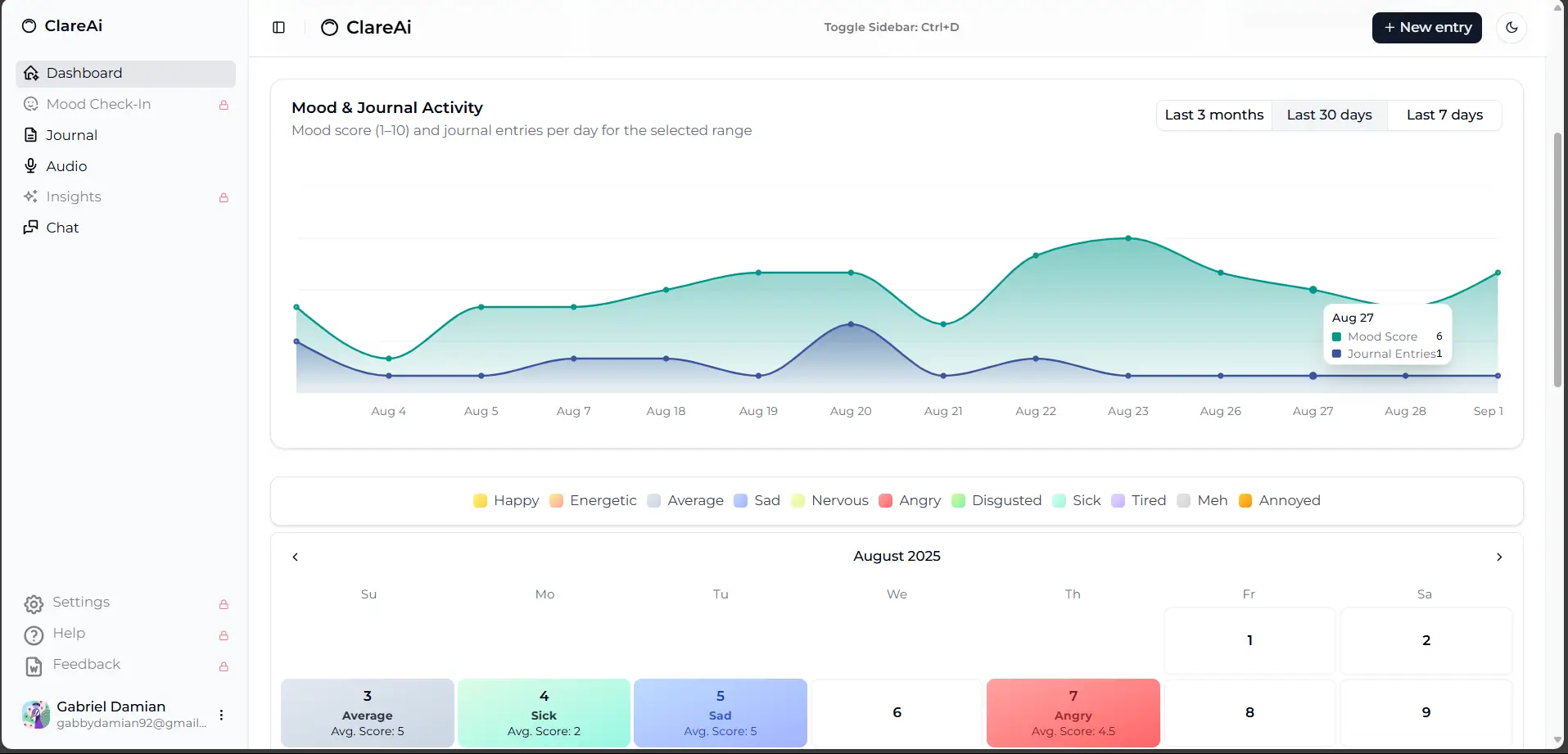The image size is (1568, 754).
Task: Open the Audio microphone section
Action: click(x=66, y=166)
